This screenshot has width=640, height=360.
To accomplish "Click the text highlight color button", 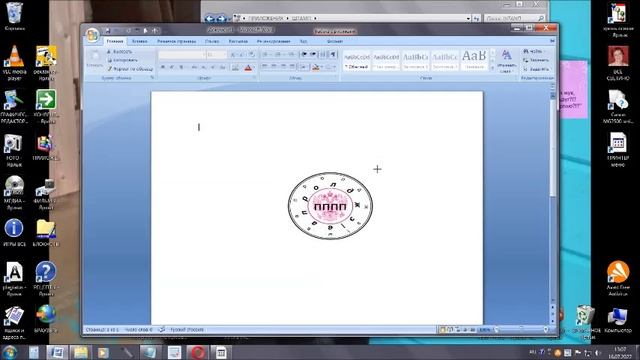I will (x=236, y=68).
